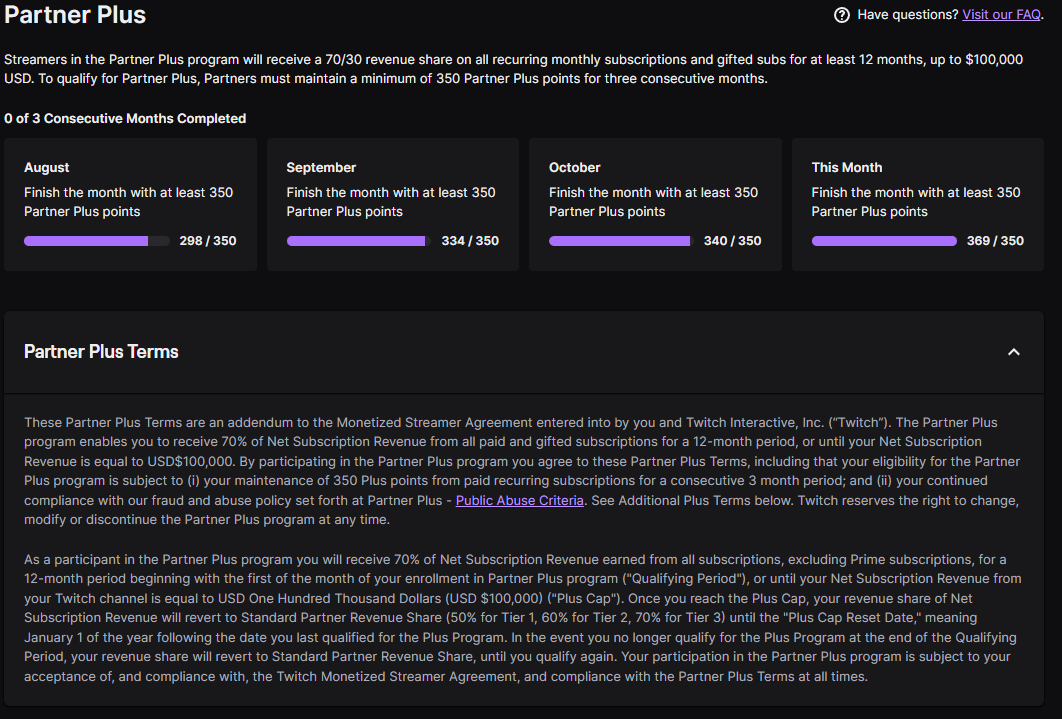Click the paragraph starting 'These Partner Plus Terms'

[x=522, y=471]
